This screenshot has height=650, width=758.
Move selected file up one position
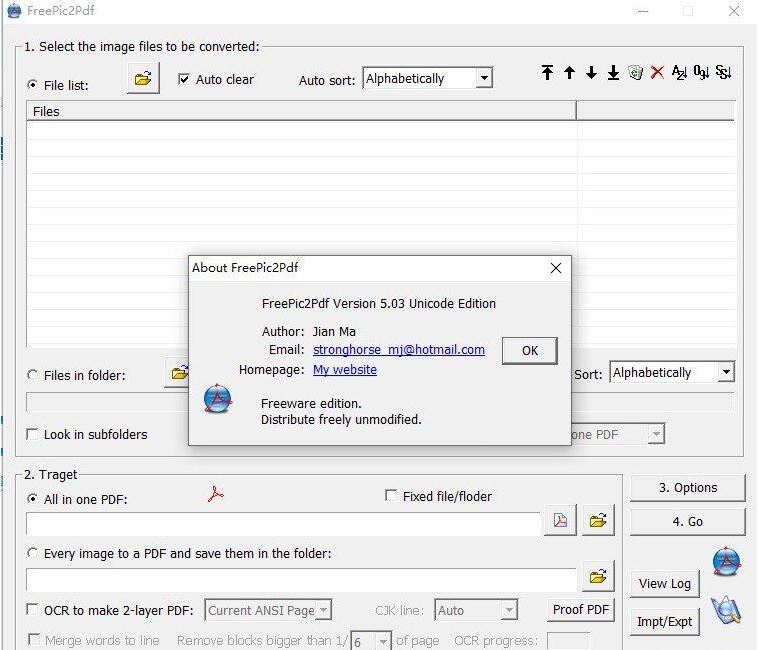point(569,72)
